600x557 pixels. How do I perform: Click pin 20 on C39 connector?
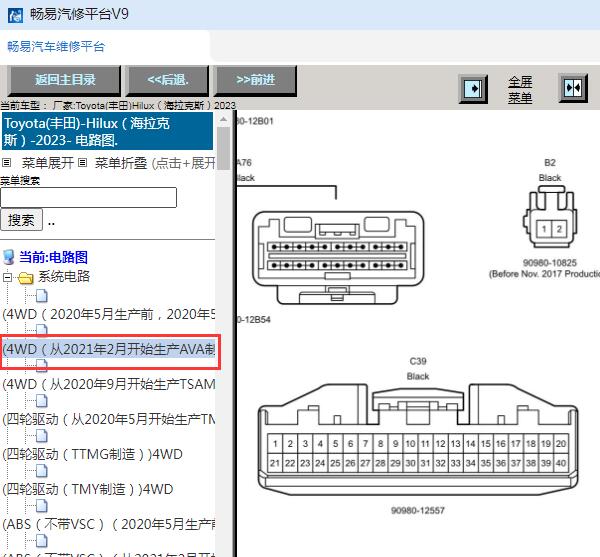coord(561,444)
